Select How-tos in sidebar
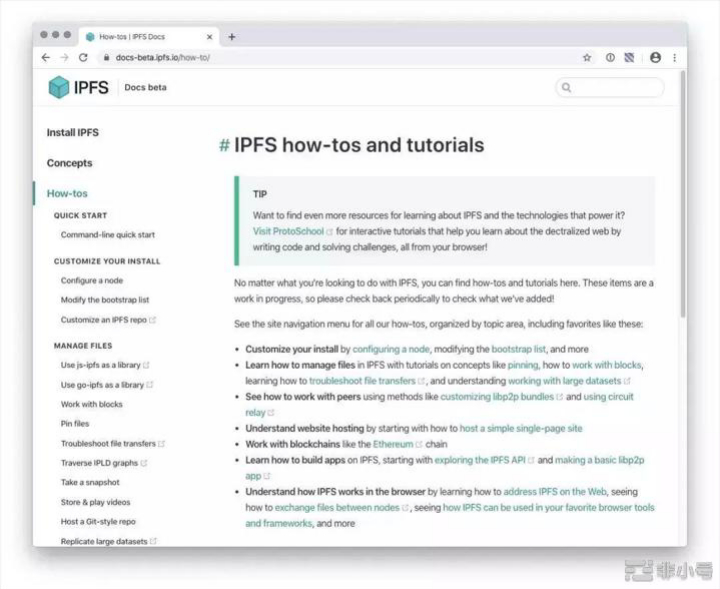 [x=67, y=193]
